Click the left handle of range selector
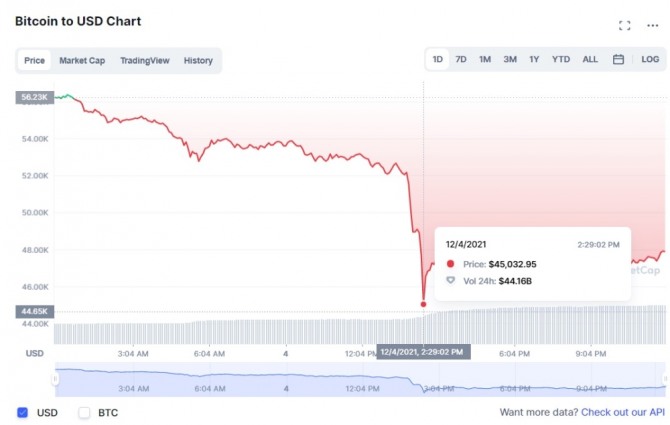 coord(55,379)
